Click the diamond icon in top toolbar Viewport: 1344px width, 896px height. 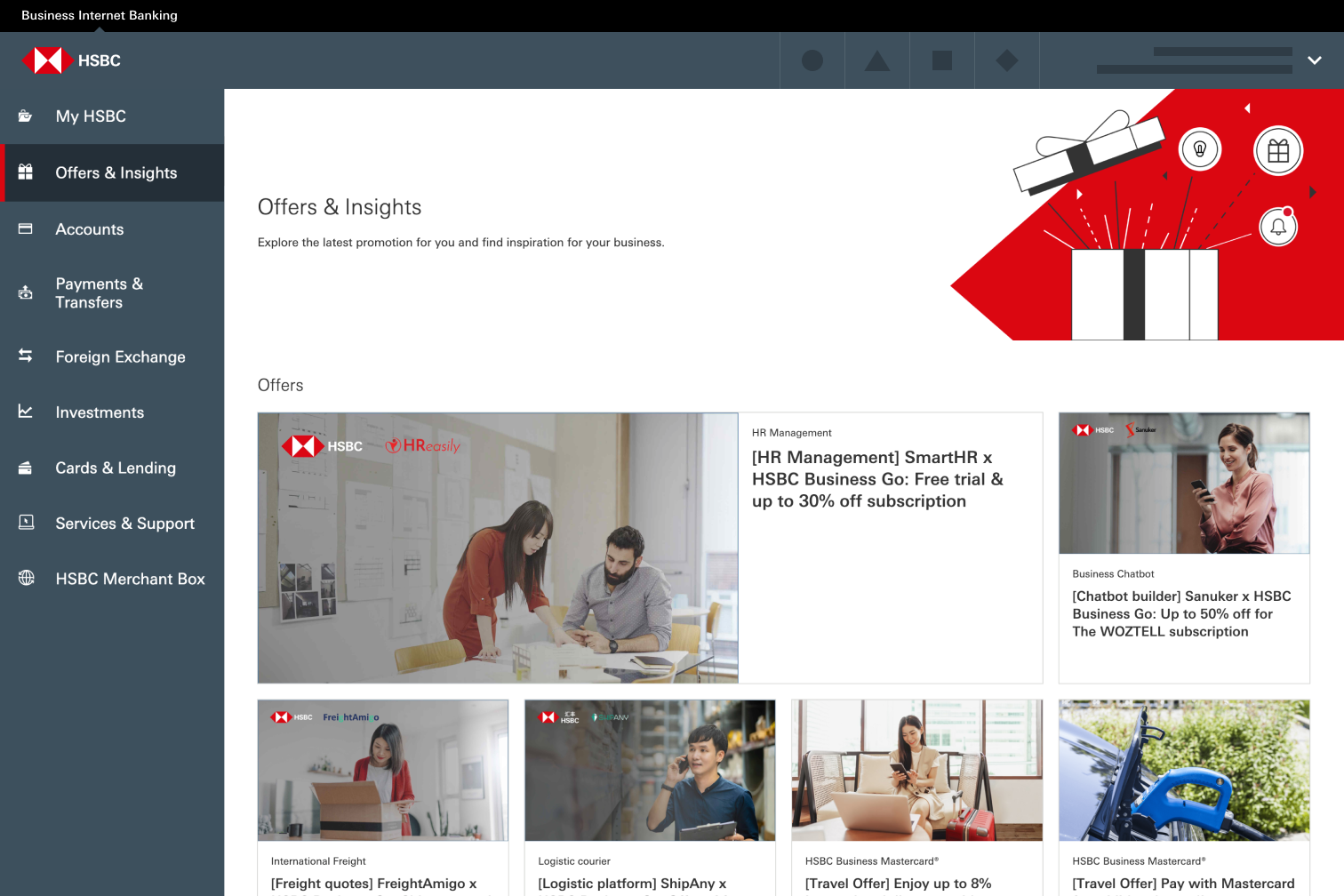pyautogui.click(x=1006, y=60)
